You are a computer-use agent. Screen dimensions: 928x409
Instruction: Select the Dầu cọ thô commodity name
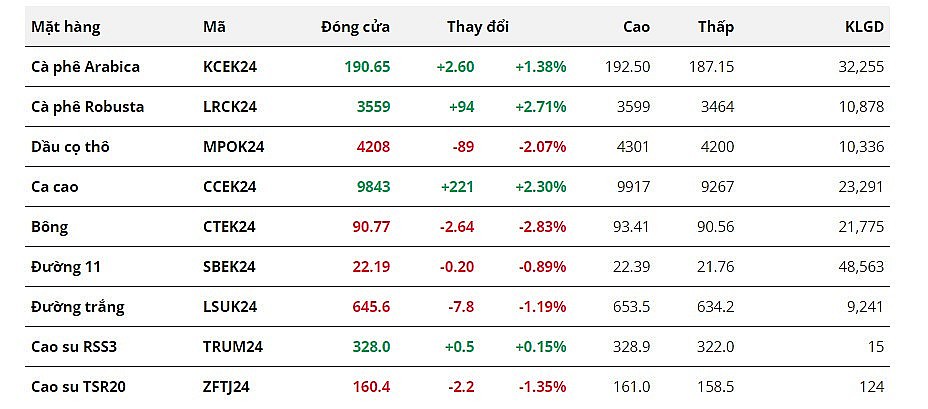[70, 147]
